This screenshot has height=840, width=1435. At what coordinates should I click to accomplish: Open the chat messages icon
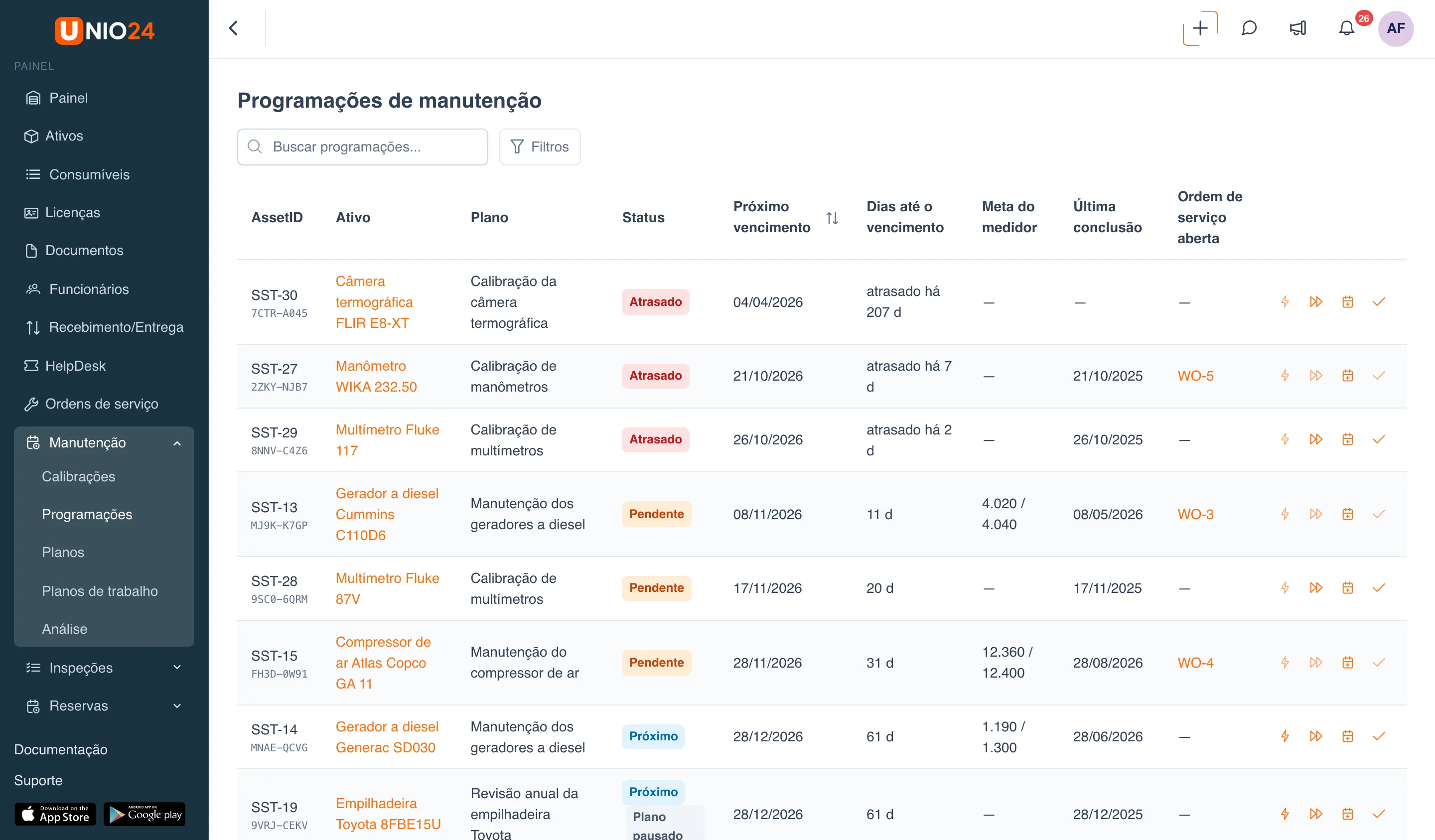[1249, 28]
